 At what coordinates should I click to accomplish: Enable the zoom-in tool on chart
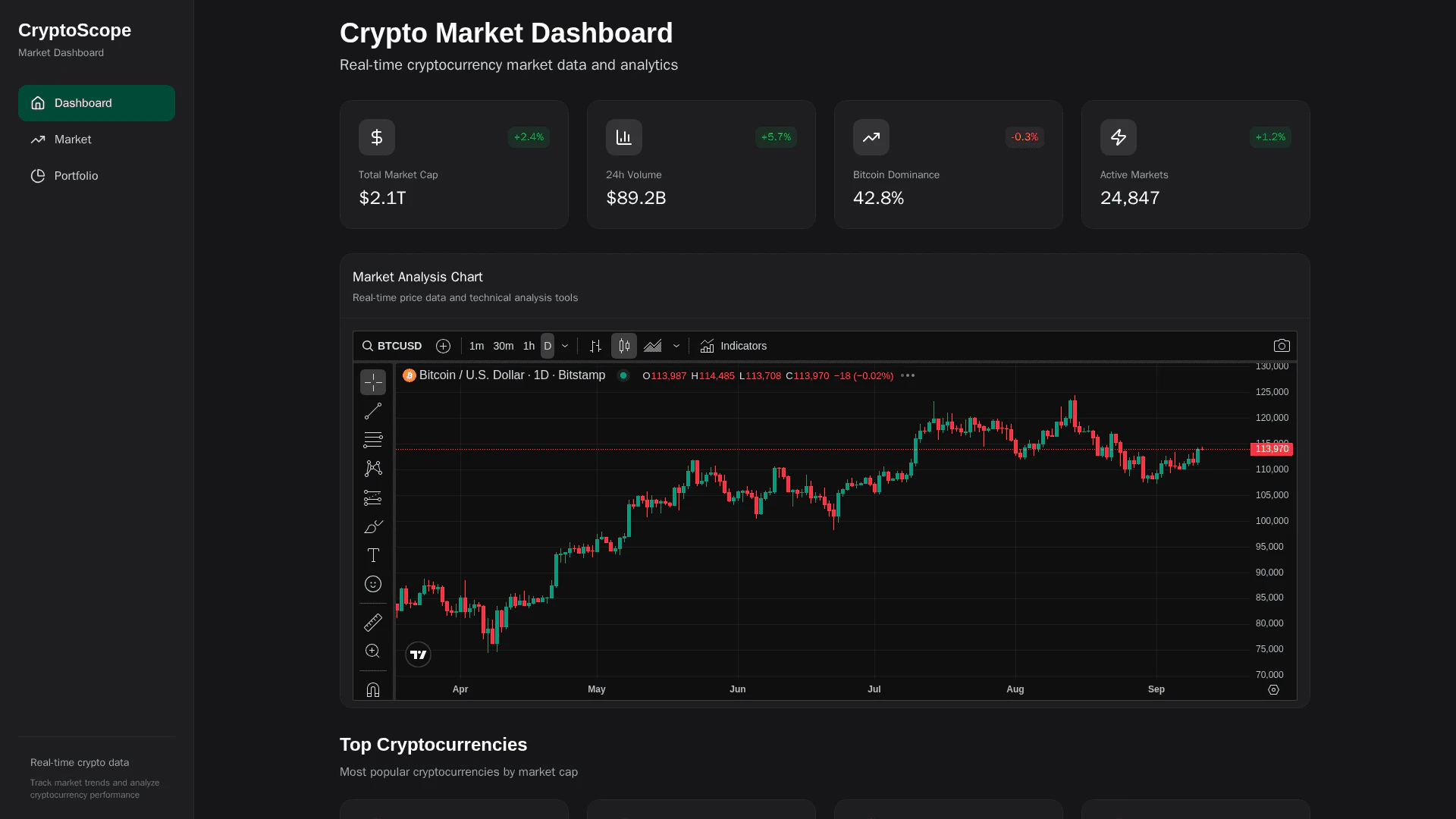click(x=373, y=651)
